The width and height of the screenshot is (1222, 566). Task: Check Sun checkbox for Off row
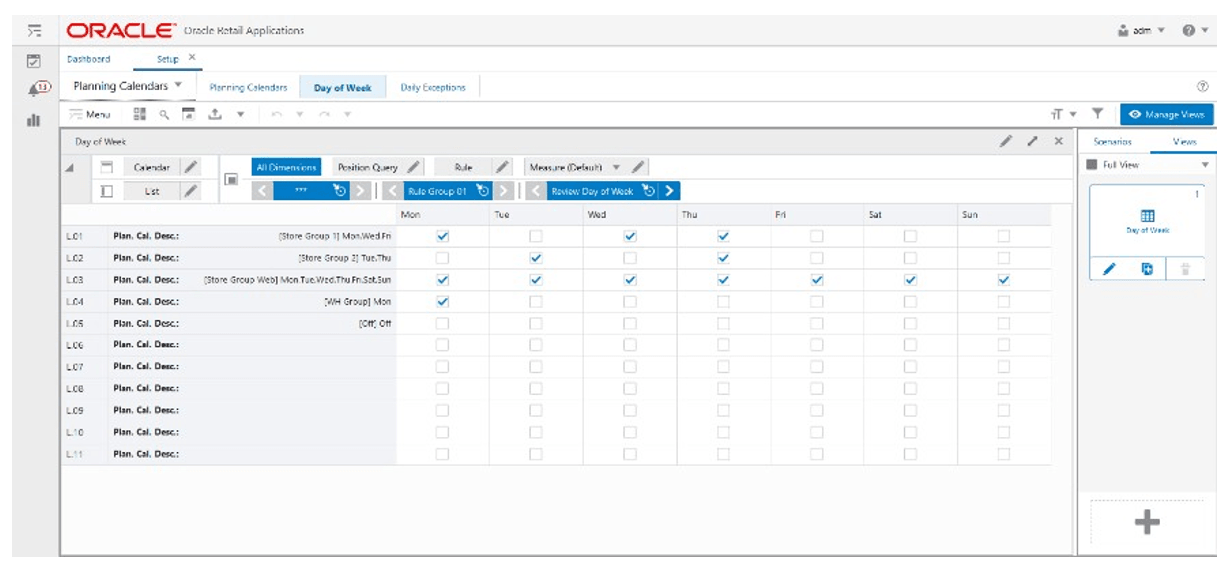(x=1003, y=323)
